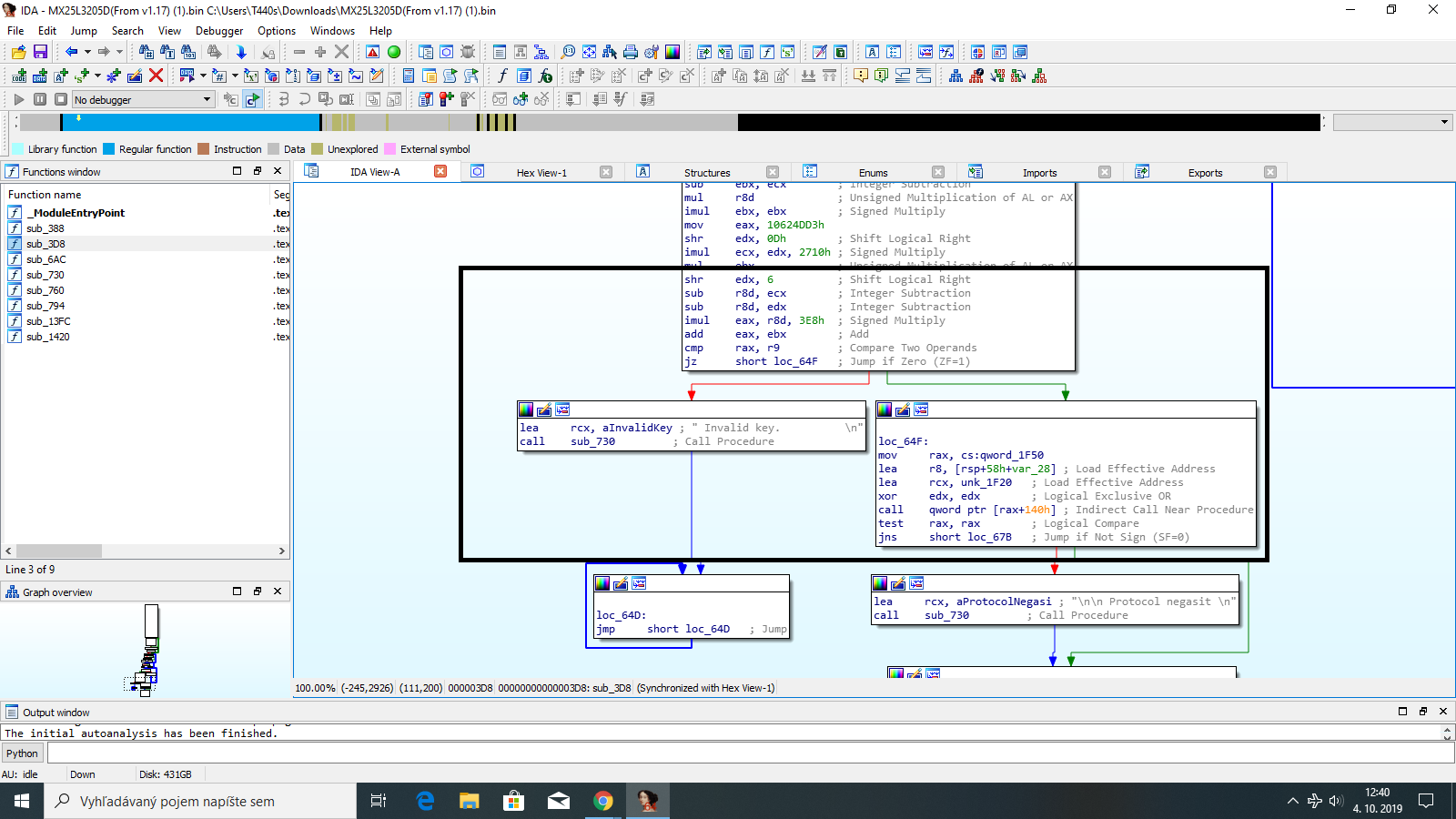Click the Open file folder icon
Viewport: 1456px width, 819px height.
click(x=18, y=52)
